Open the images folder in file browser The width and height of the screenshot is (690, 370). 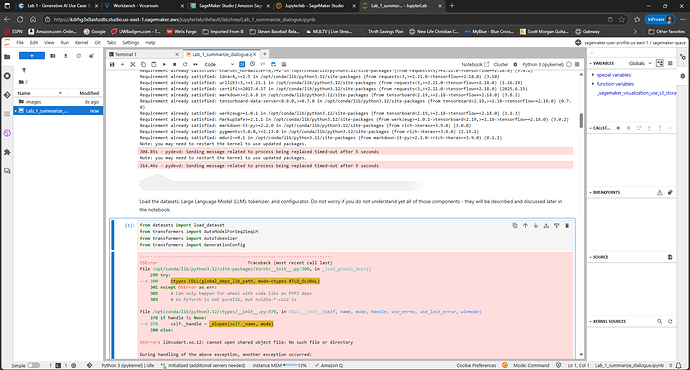[33, 102]
